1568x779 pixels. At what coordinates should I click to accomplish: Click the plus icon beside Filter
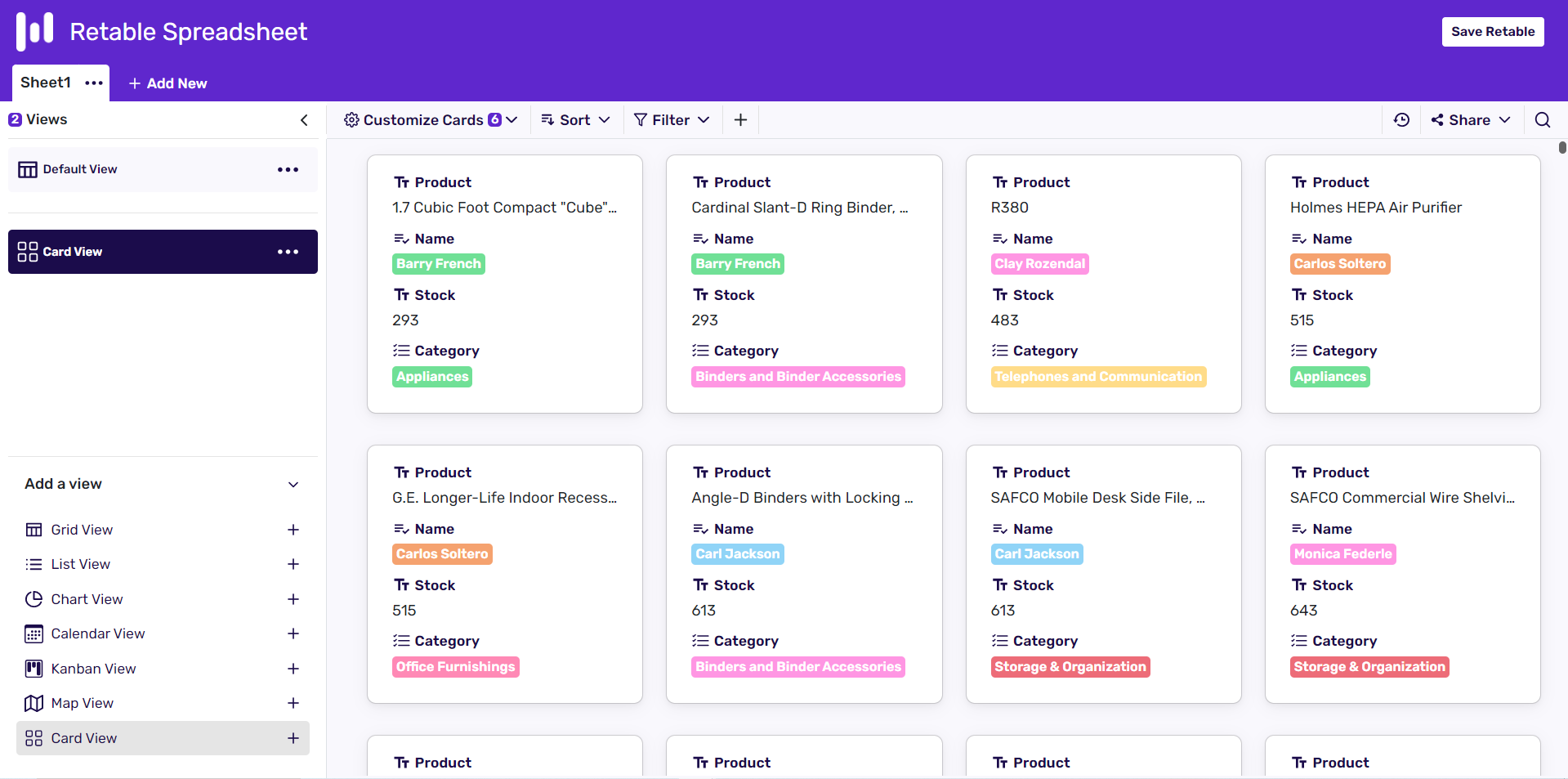pos(740,120)
